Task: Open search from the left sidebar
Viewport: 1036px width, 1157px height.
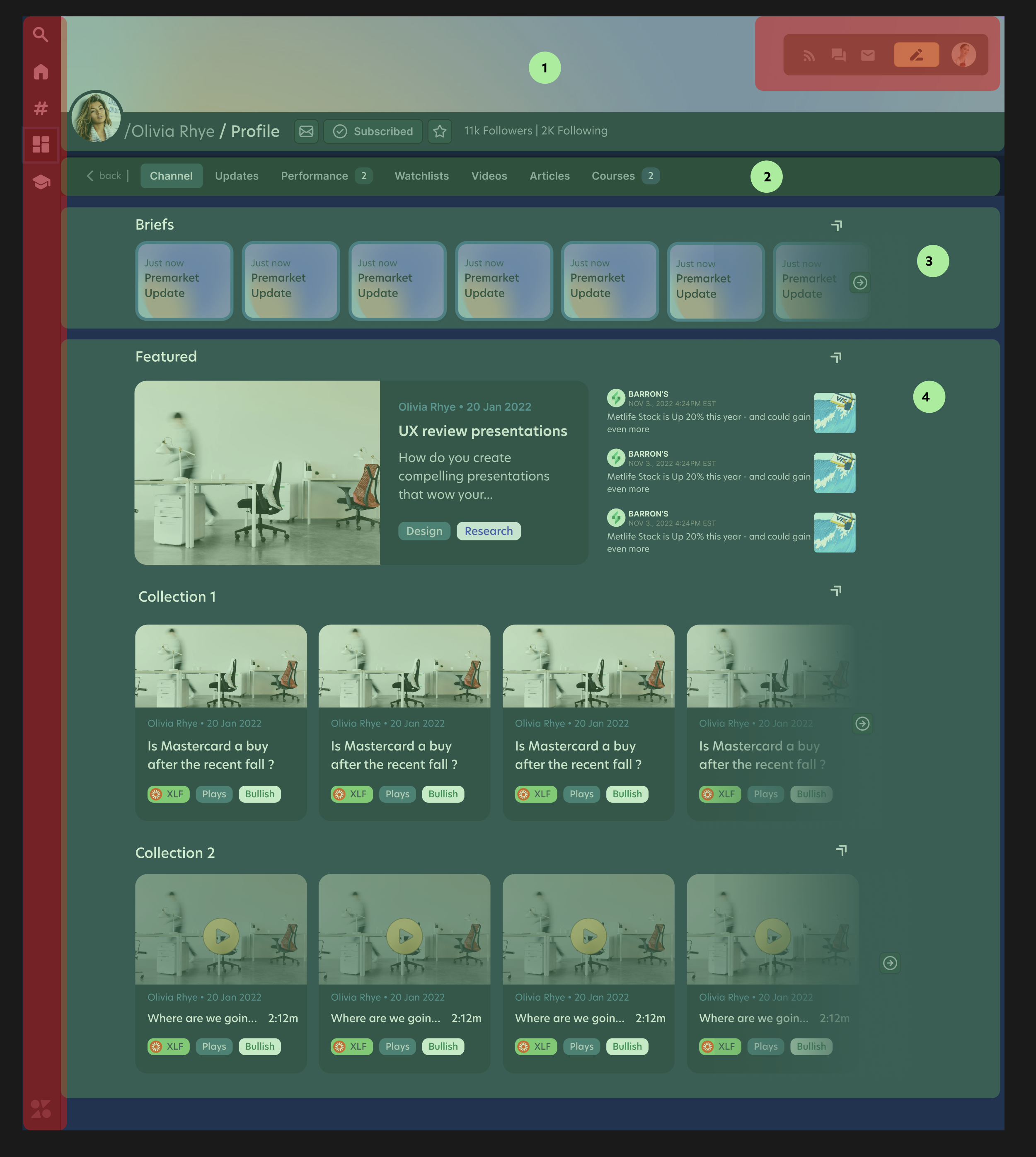Action: pyautogui.click(x=41, y=35)
